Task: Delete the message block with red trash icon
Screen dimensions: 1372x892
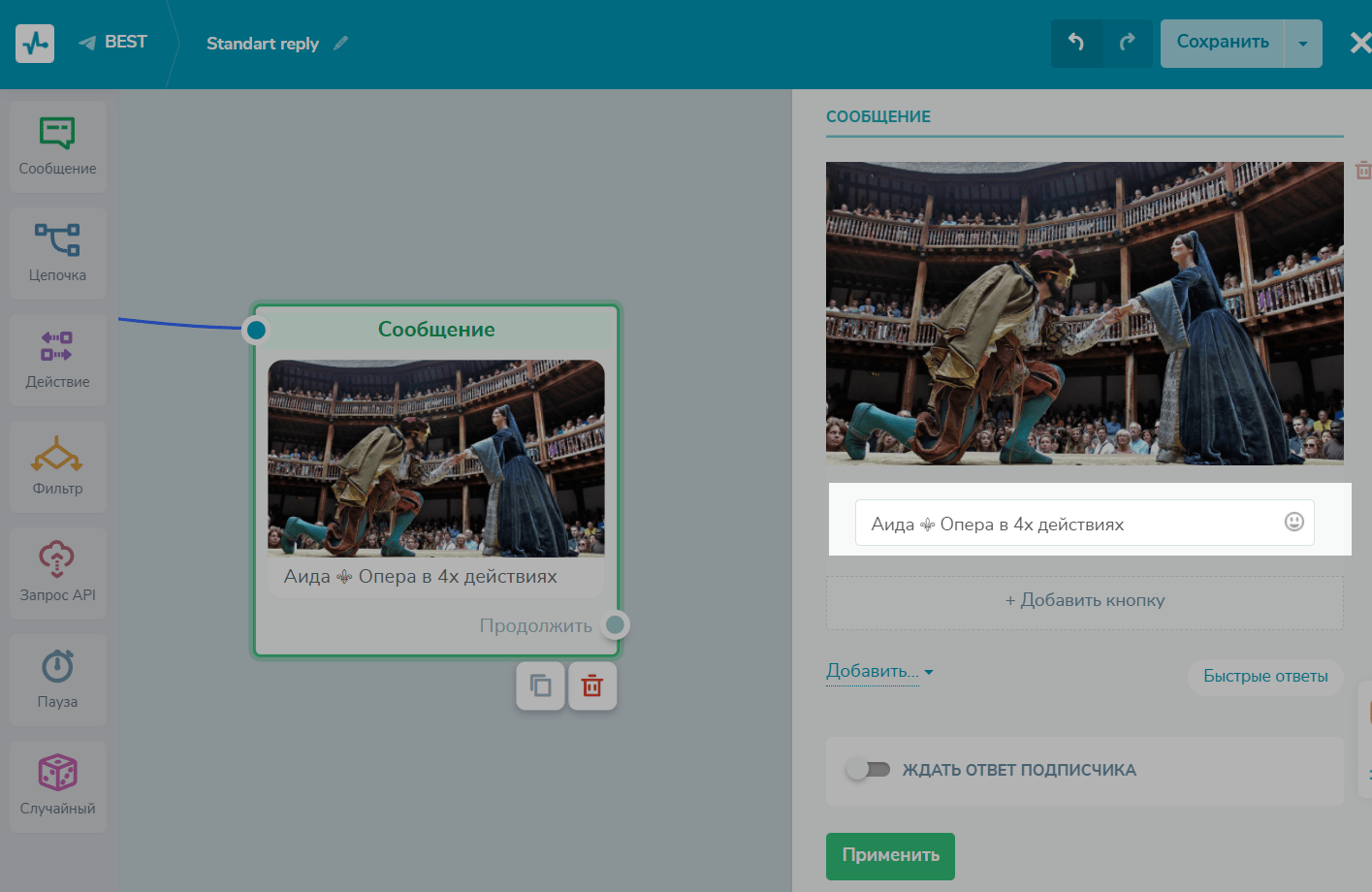Action: click(x=592, y=686)
